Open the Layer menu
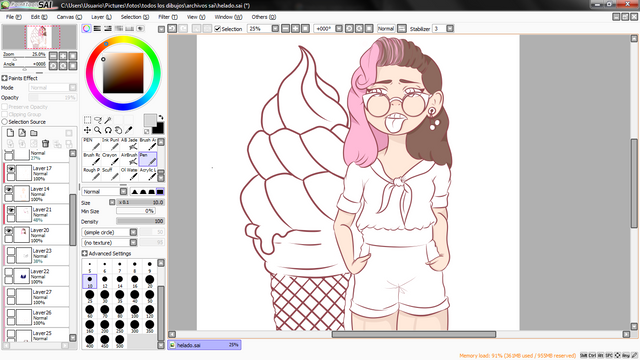 click(101, 17)
